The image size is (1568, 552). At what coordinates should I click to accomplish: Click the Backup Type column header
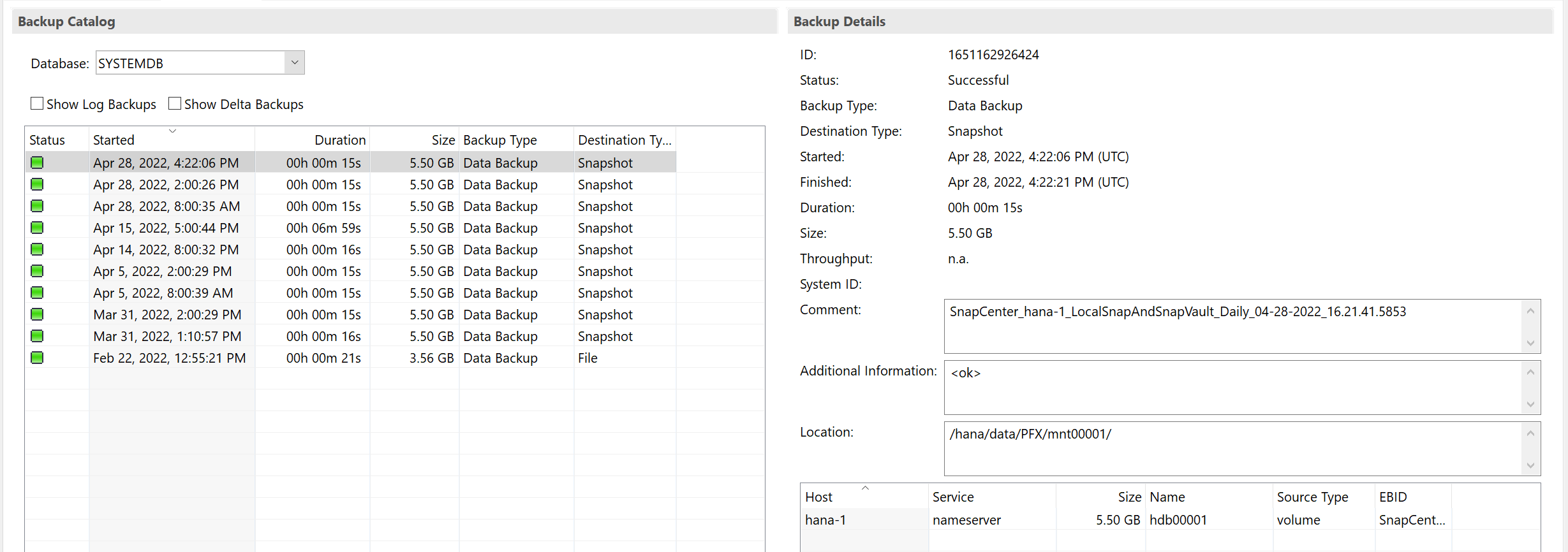tap(500, 140)
